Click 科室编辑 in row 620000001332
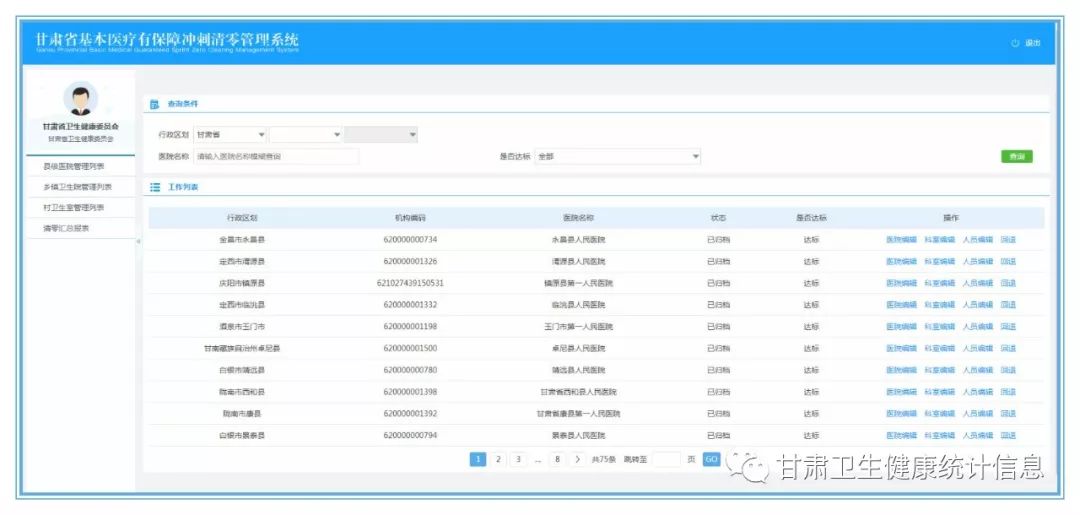This screenshot has height=515, width=1080. (x=939, y=304)
